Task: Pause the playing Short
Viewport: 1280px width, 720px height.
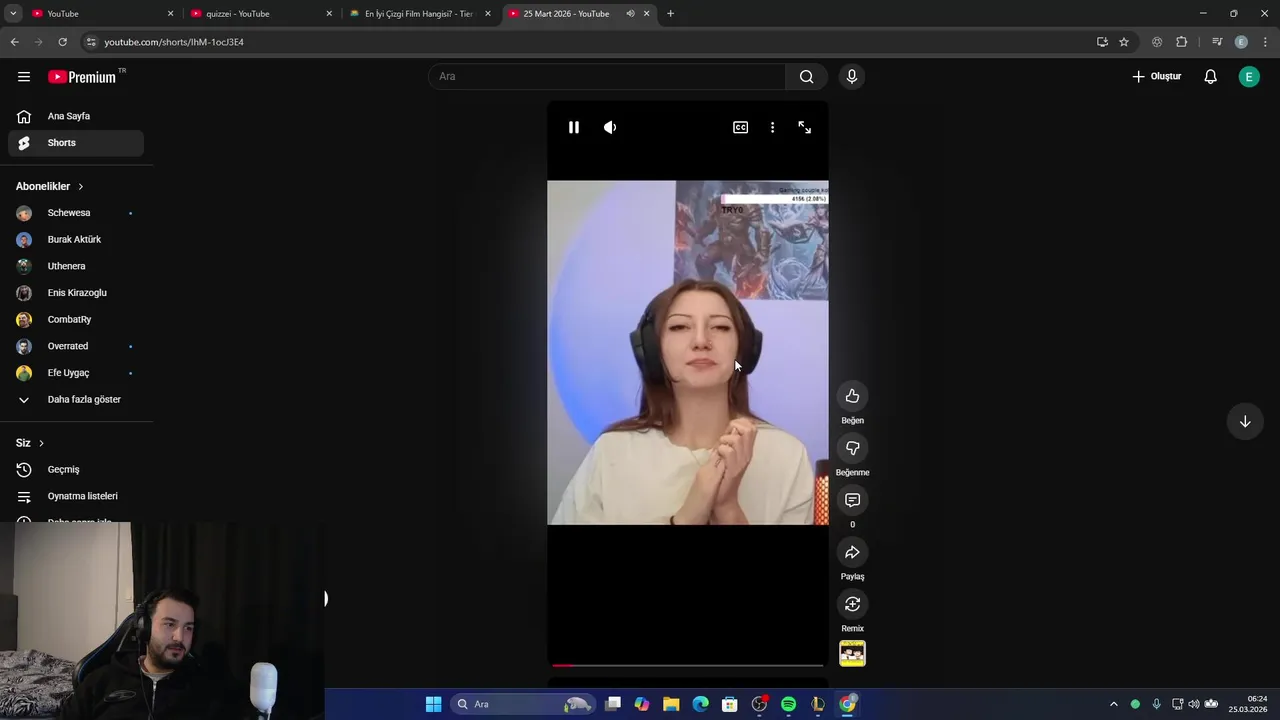Action: (574, 128)
